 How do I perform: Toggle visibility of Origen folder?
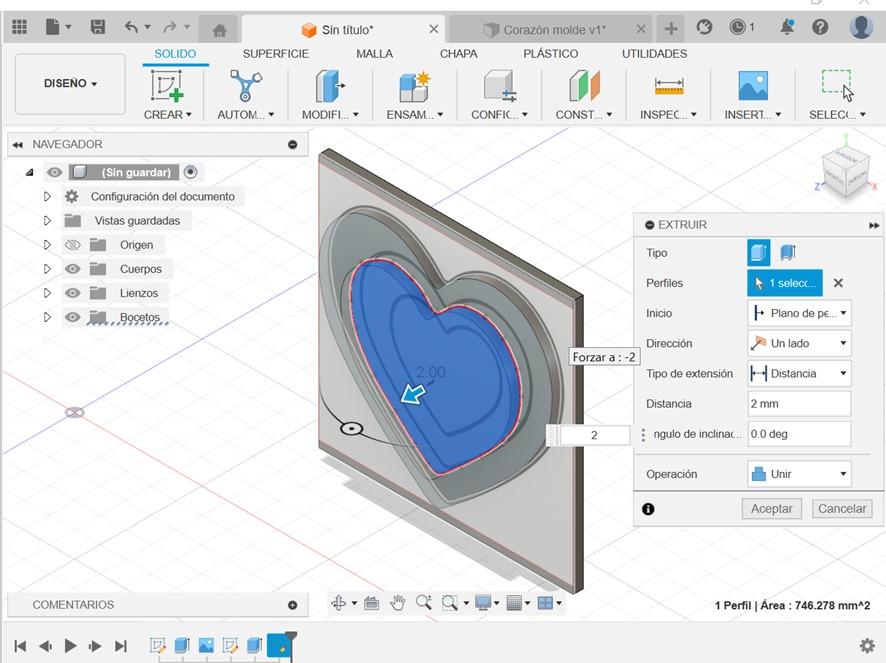click(x=72, y=245)
